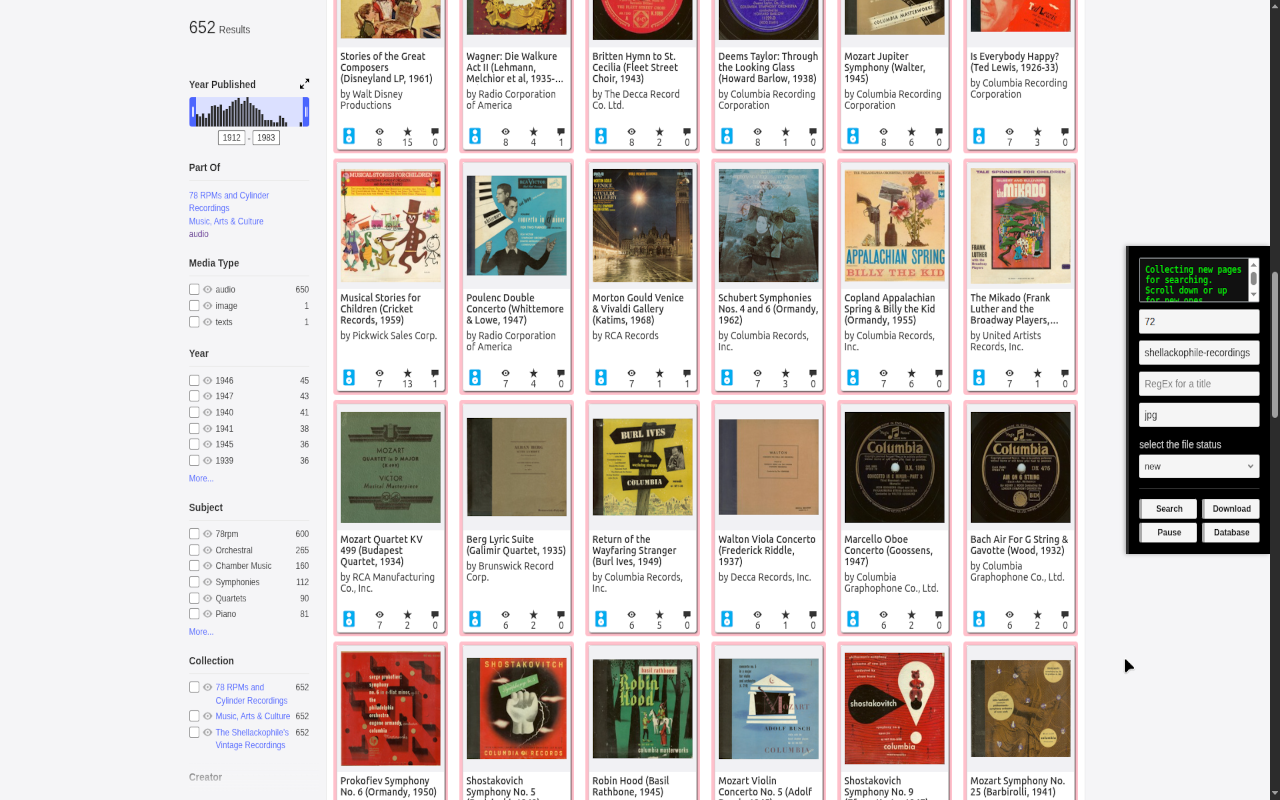The height and width of the screenshot is (800, 1280).
Task: Open Music, Arts & Culture link under Part Of
Action: pos(226,221)
